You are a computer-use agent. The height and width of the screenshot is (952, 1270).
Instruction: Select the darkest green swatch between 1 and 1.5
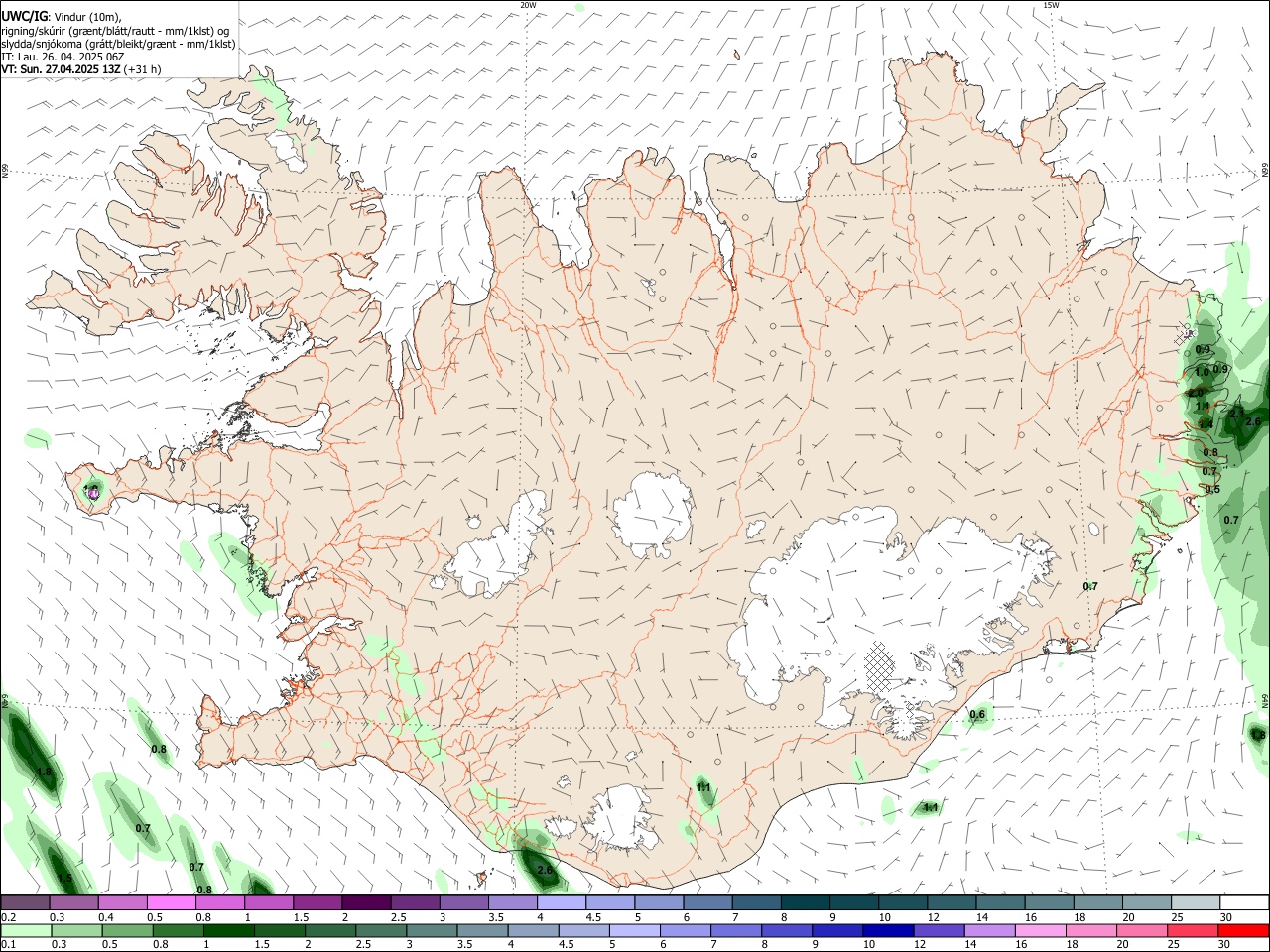tap(229, 930)
